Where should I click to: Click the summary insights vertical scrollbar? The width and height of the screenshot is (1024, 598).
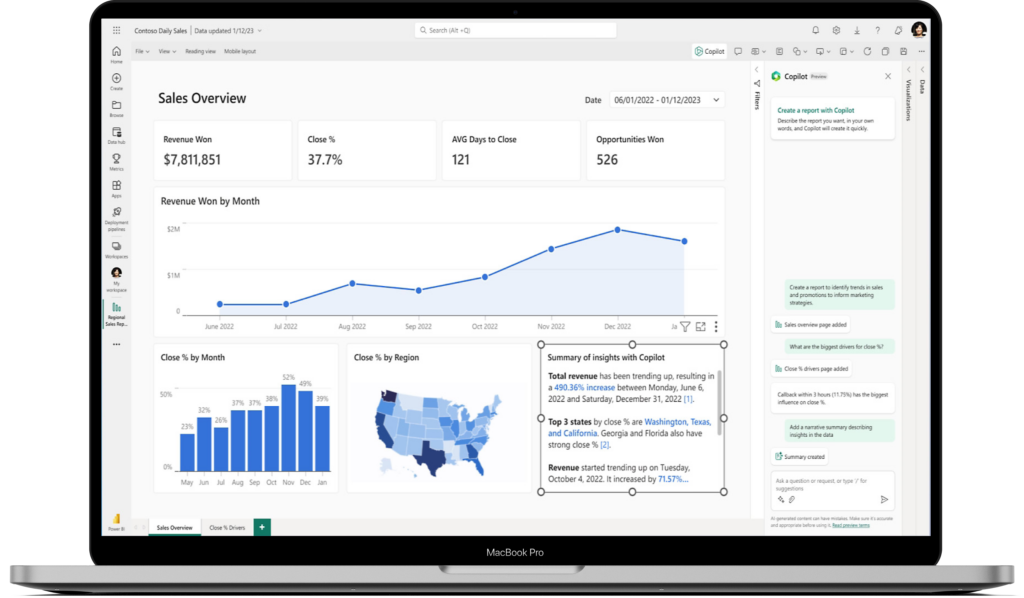pos(720,403)
